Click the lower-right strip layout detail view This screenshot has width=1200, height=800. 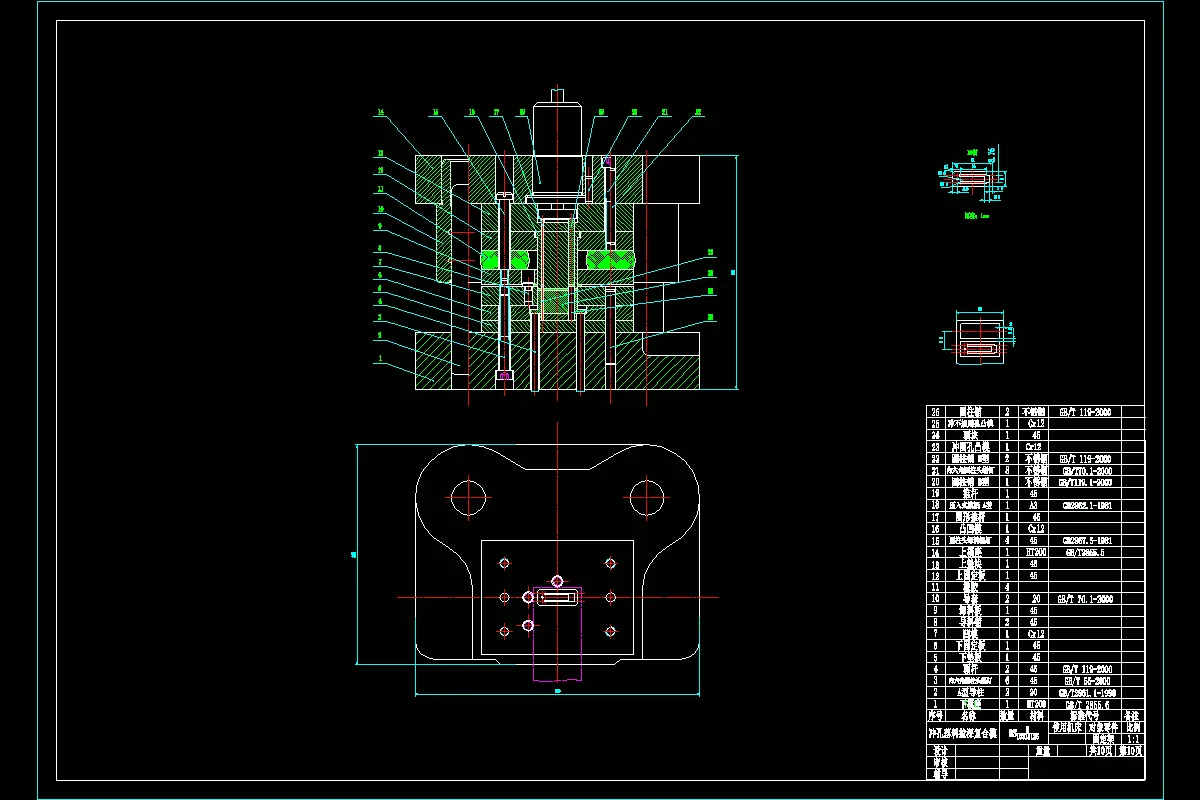[978, 335]
